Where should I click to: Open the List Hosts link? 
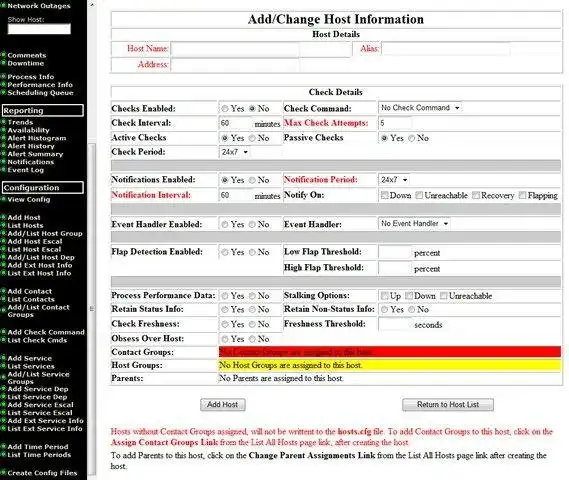click(25, 226)
